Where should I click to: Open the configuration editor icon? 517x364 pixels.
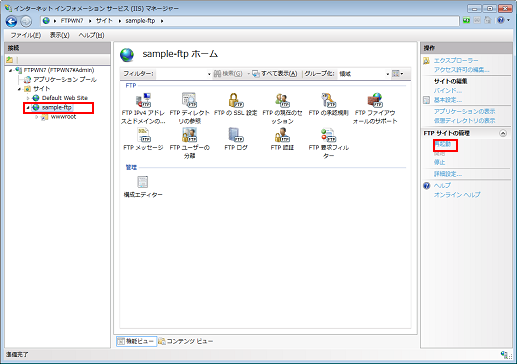[143, 187]
